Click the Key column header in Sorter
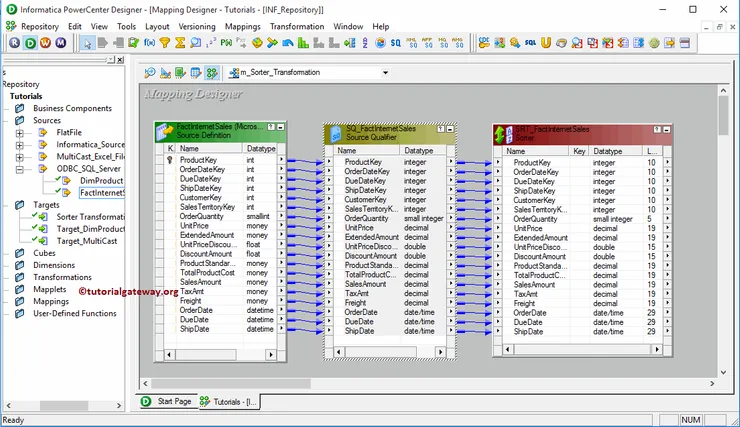 [x=579, y=151]
